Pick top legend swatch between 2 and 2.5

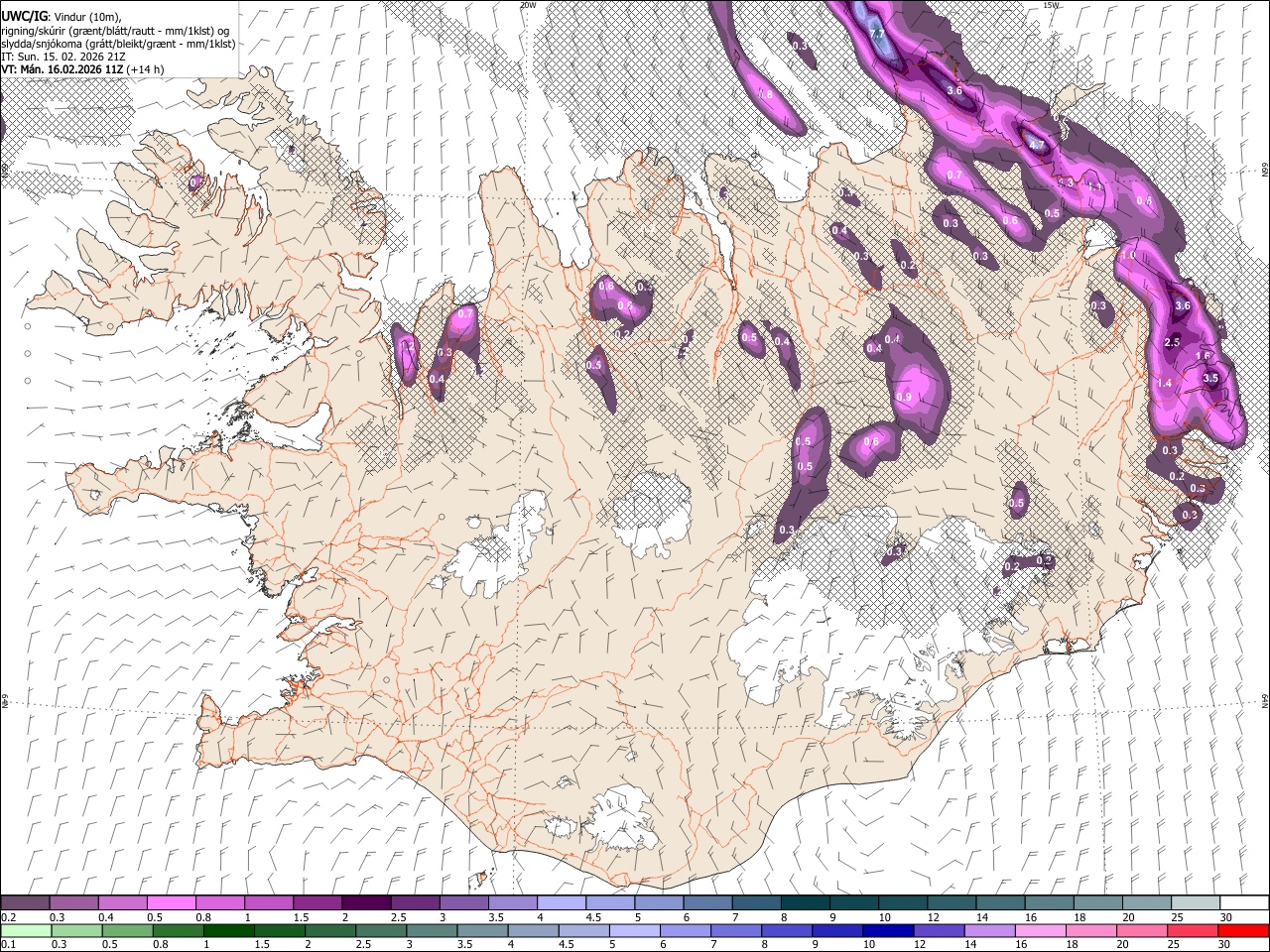366,902
